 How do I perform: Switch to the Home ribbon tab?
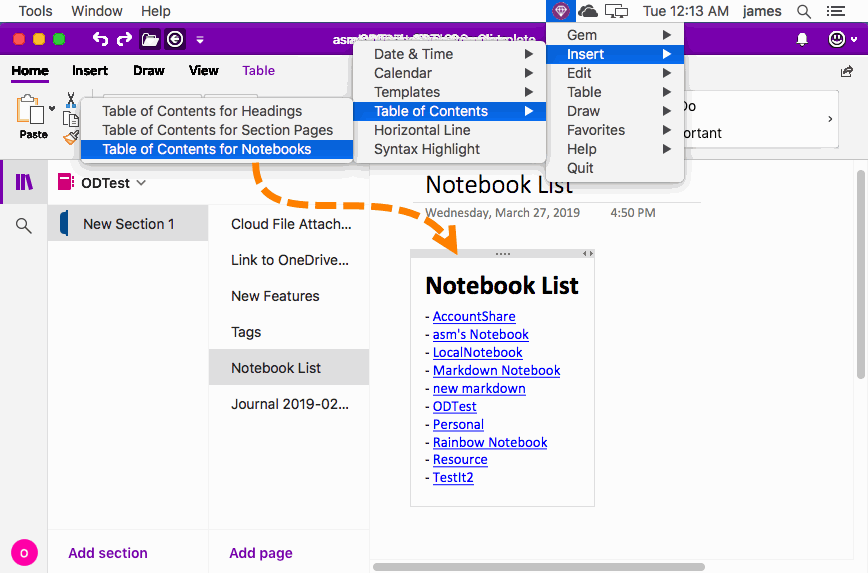[x=30, y=71]
